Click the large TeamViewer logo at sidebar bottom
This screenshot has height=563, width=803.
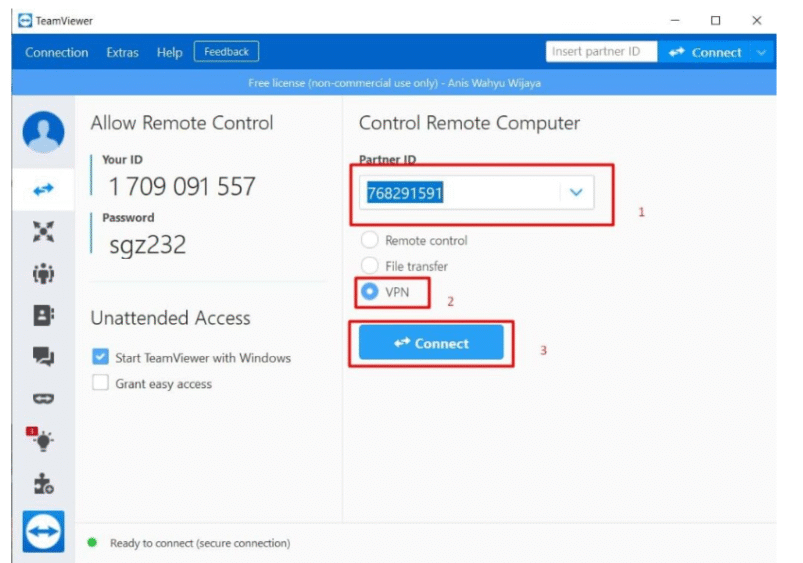tap(44, 531)
